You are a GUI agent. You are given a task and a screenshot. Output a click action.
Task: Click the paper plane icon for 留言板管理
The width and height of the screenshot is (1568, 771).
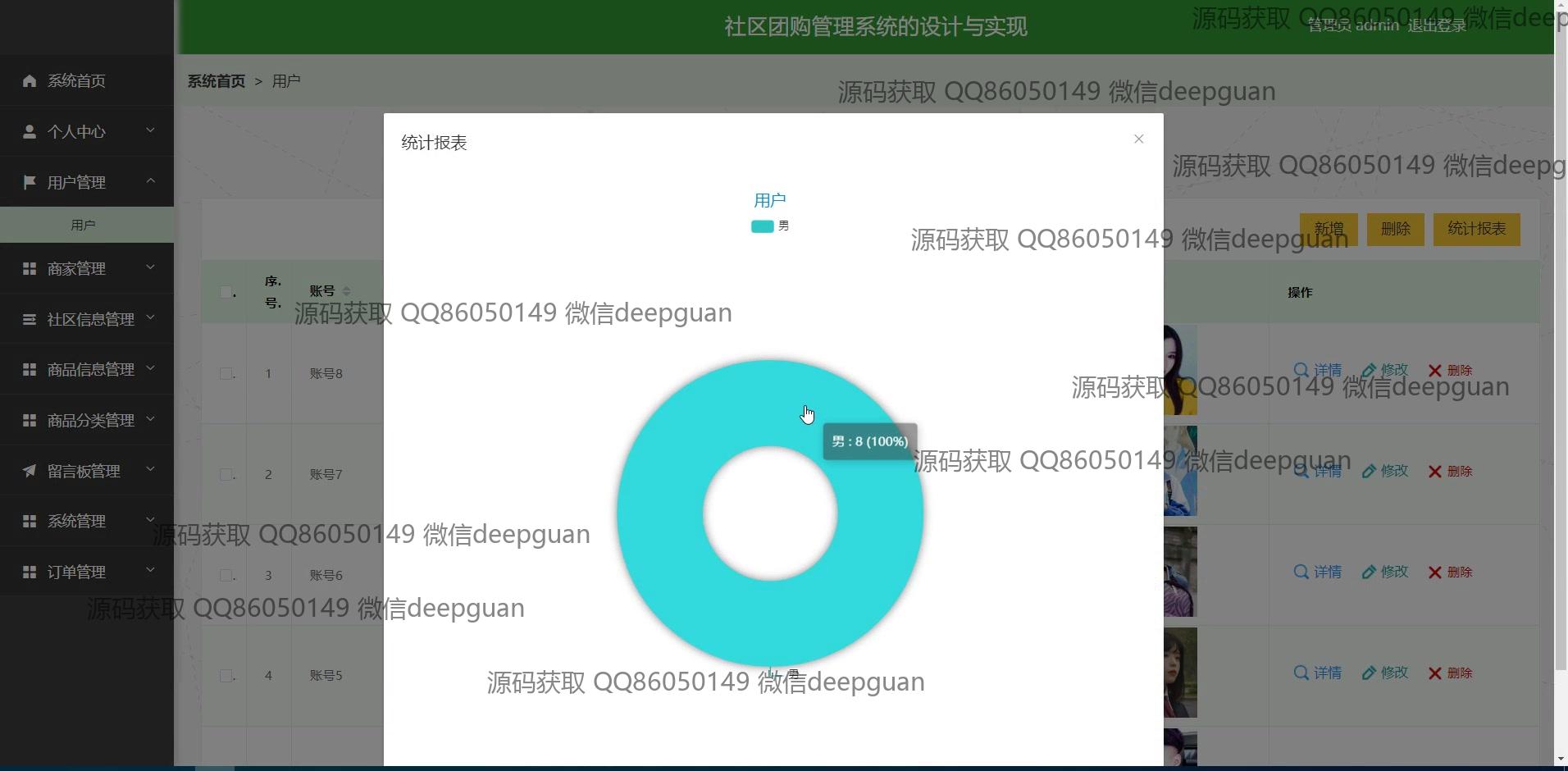[x=30, y=471]
